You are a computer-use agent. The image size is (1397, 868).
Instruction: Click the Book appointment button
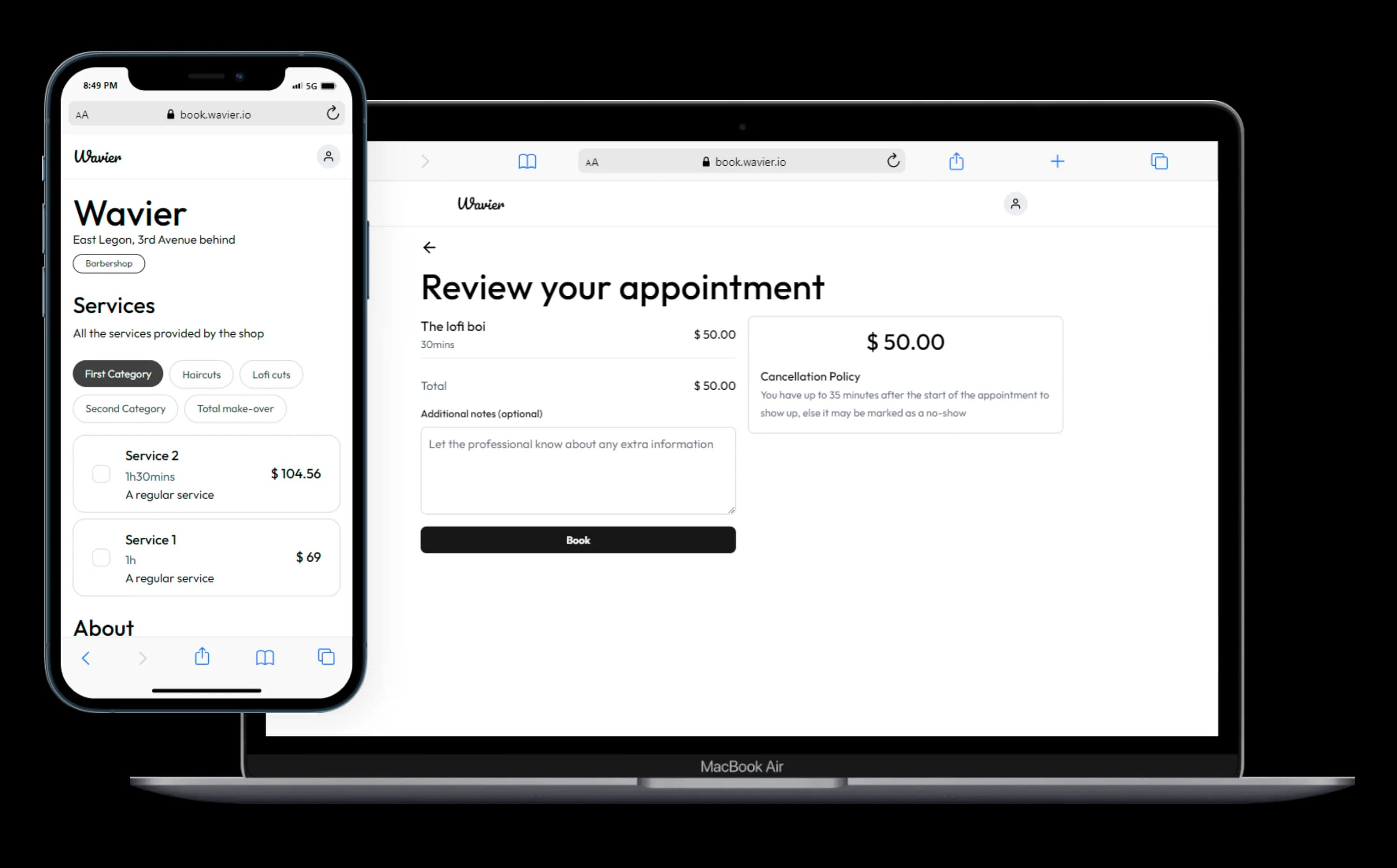coord(577,540)
